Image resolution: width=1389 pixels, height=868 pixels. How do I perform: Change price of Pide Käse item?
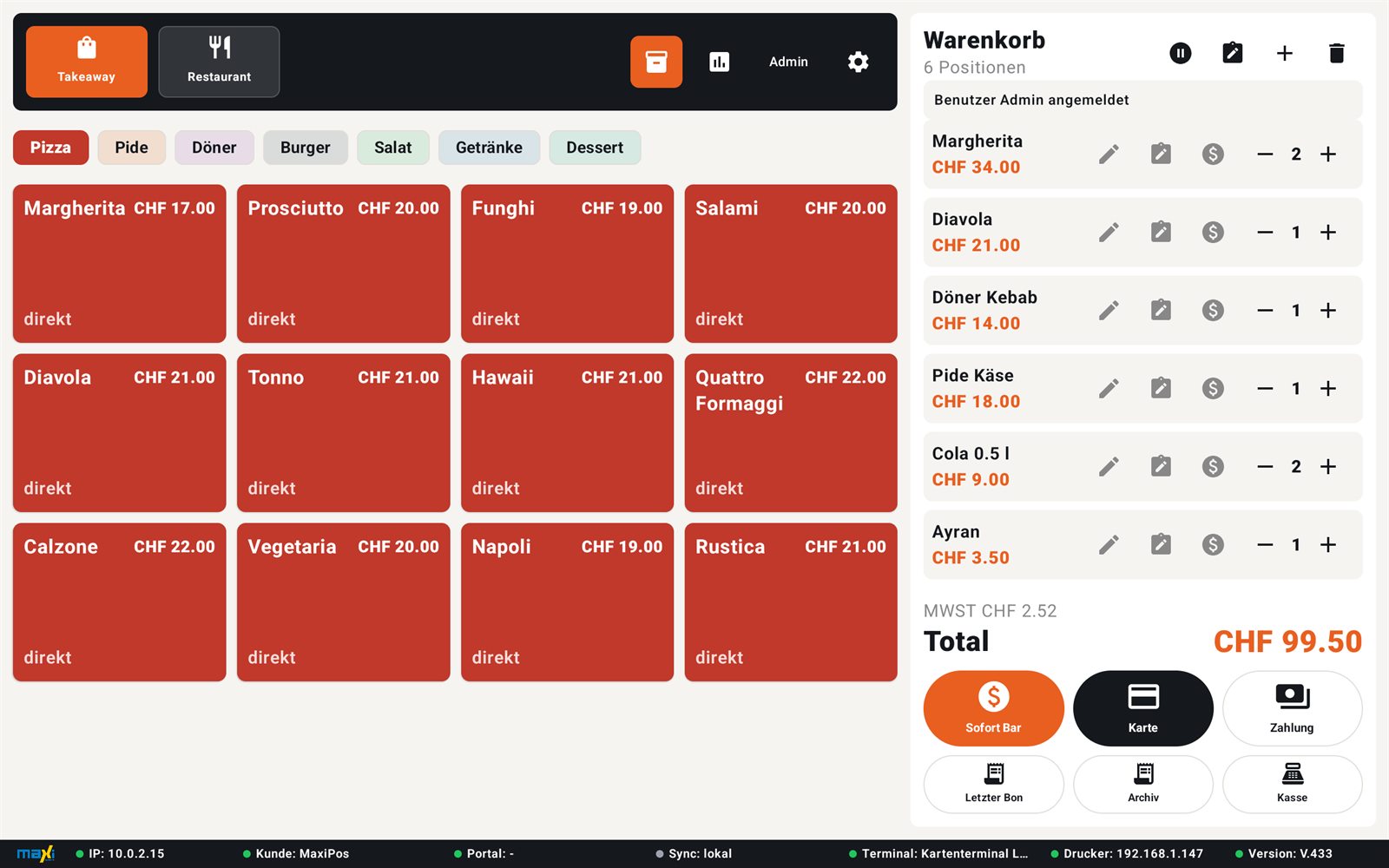pos(1213,389)
